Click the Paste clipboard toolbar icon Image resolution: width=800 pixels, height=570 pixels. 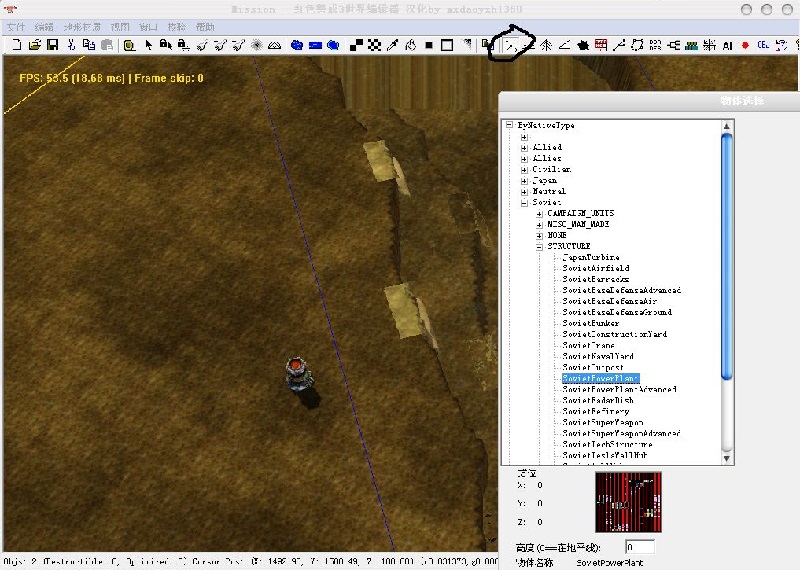107,45
